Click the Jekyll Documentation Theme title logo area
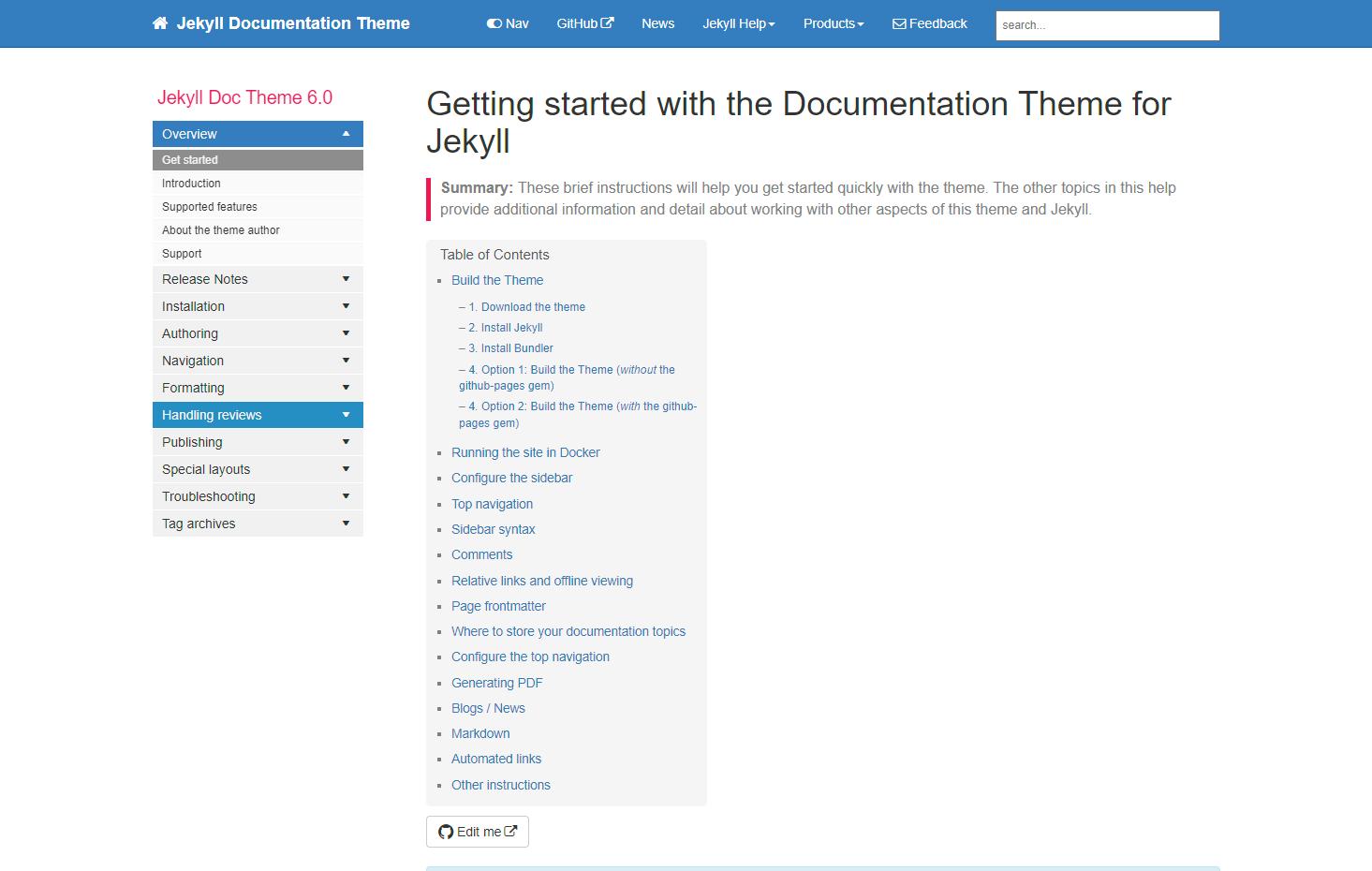 click(x=292, y=23)
